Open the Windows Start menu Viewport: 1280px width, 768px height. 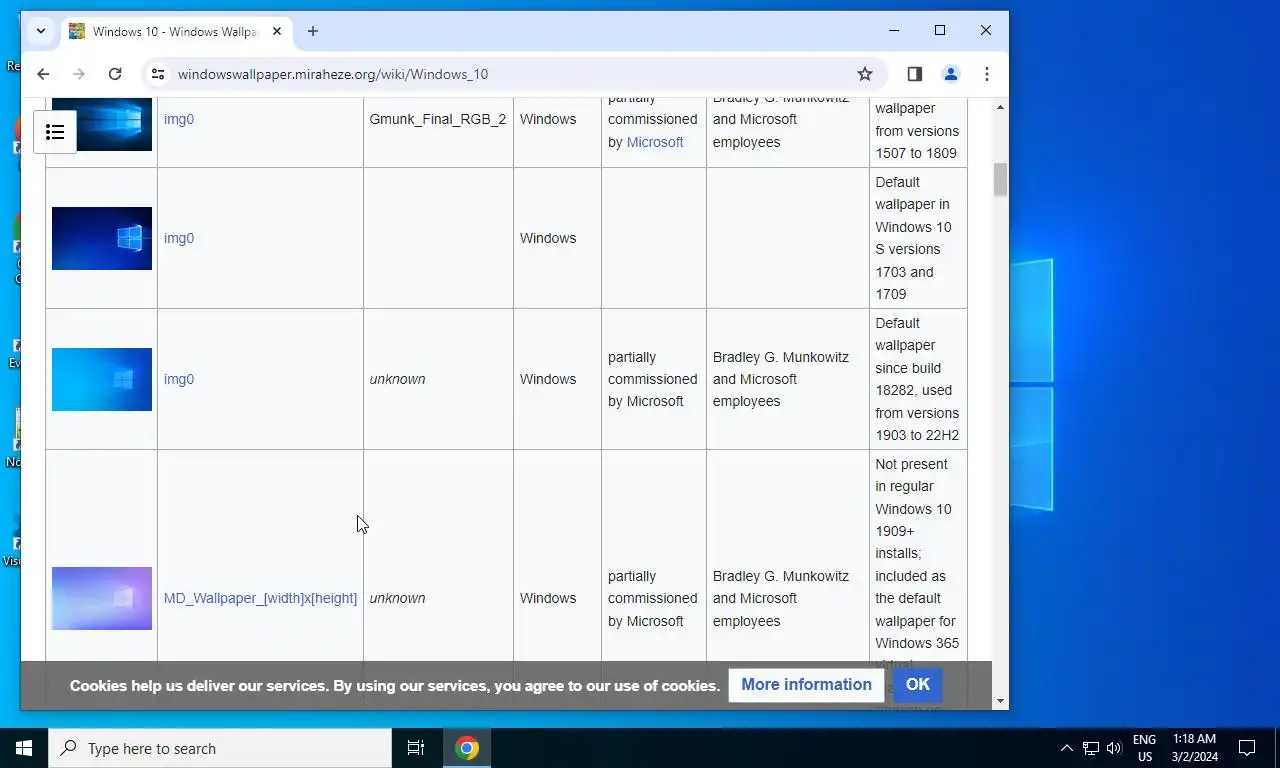(x=24, y=748)
